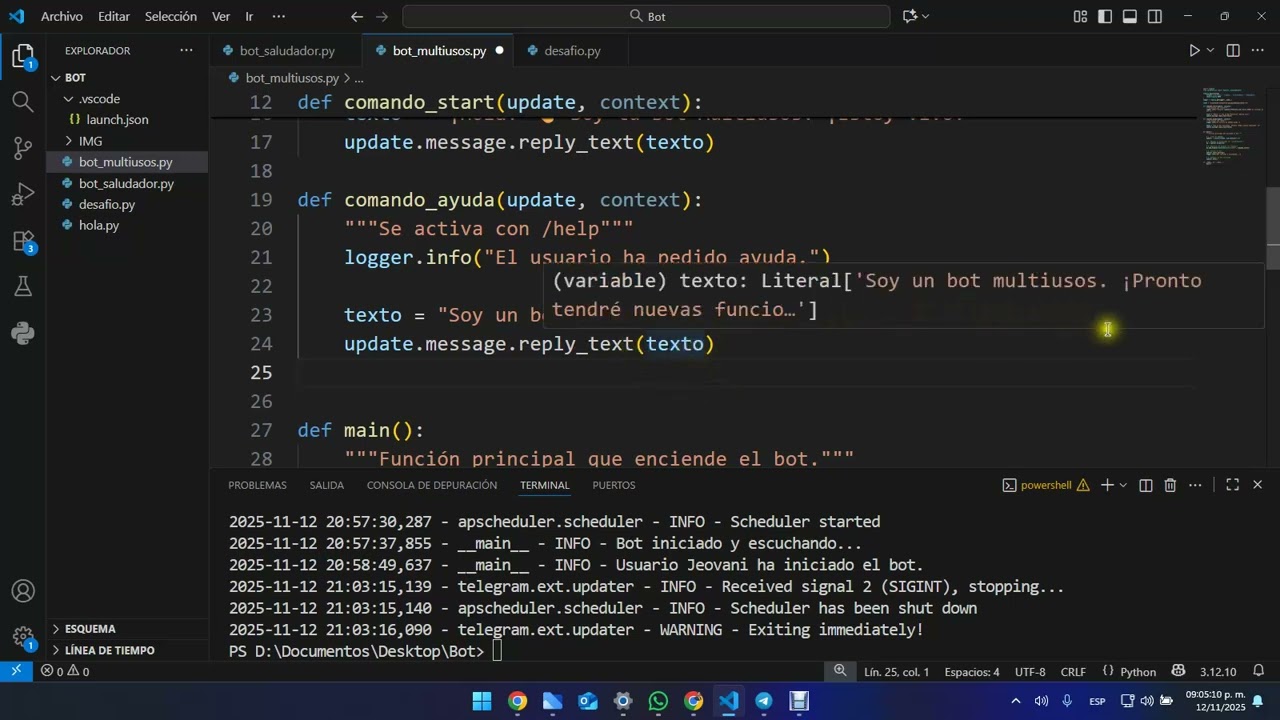Screen dimensions: 1280x720
Task: Switch to the SALIDA panel tab
Action: 327,485
